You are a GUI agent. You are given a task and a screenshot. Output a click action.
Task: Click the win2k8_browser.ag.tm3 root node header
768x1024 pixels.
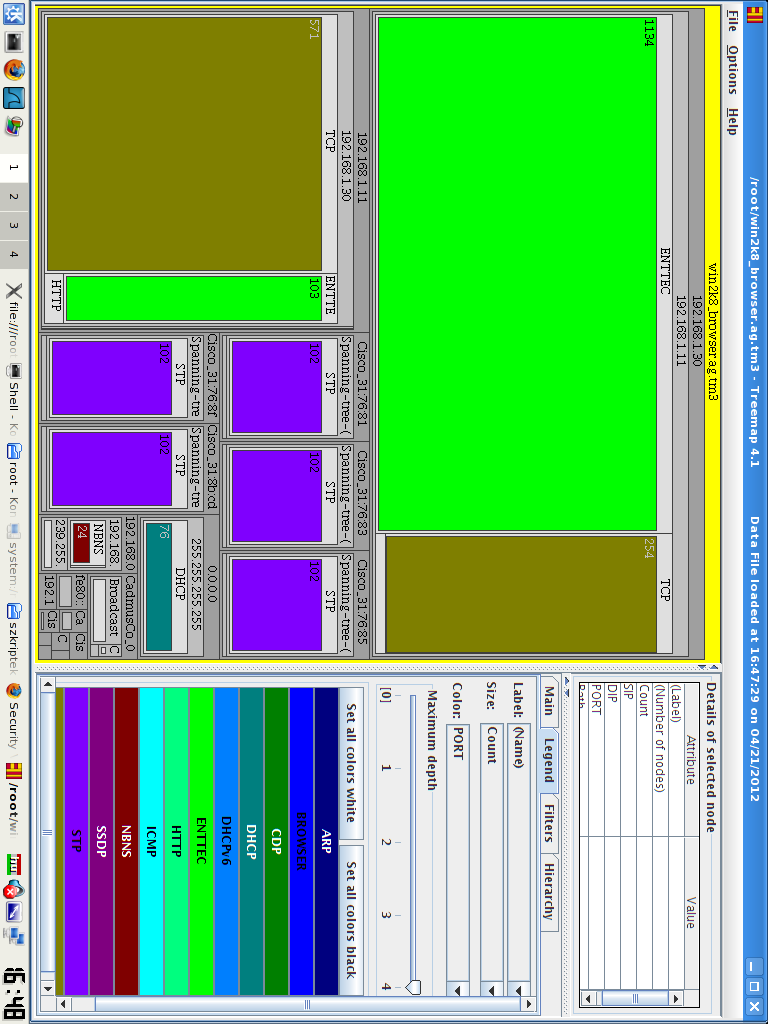point(712,333)
